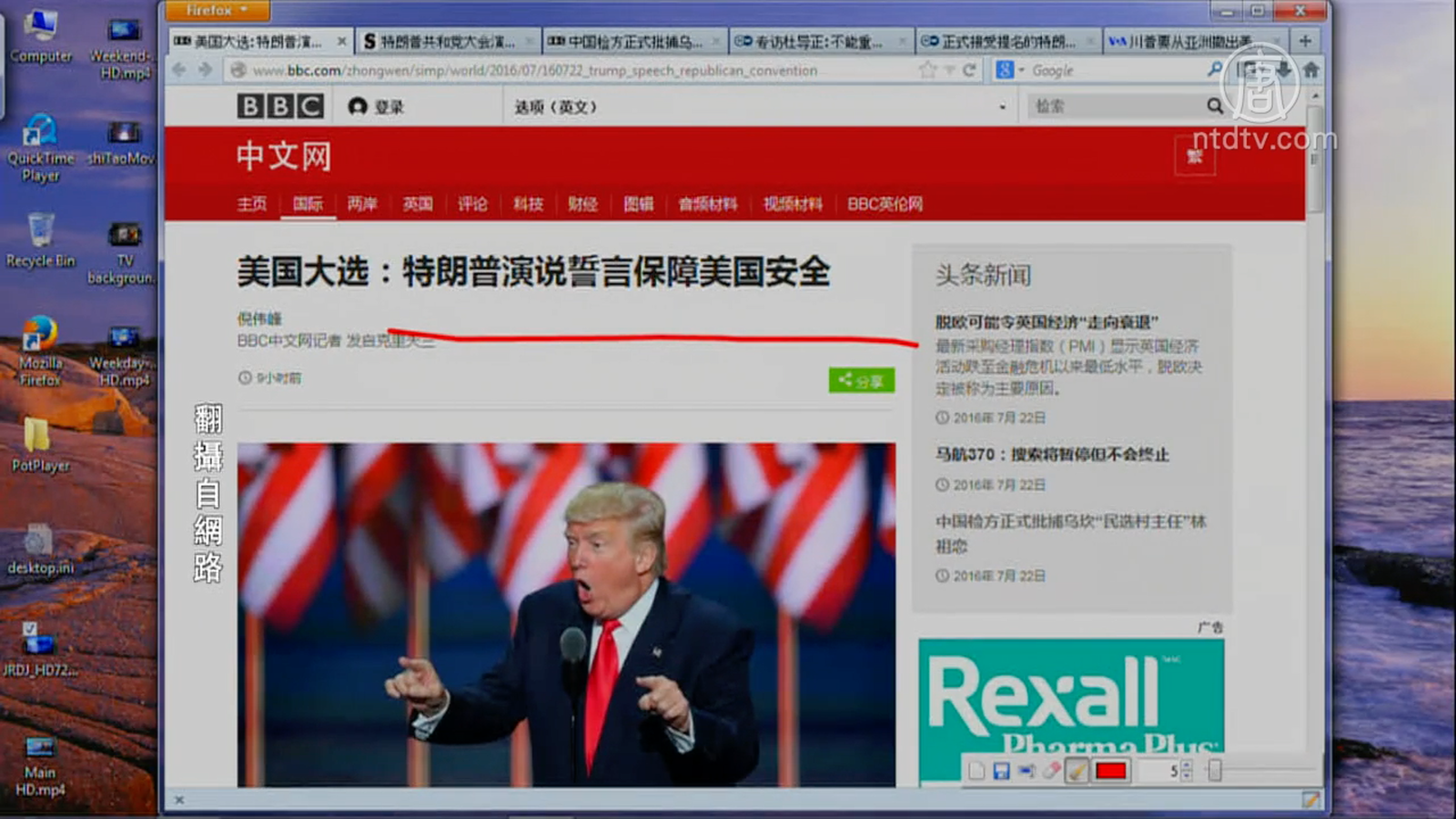Select the eraser tool in drawing toolbar
The image size is (1456, 819).
(1051, 772)
